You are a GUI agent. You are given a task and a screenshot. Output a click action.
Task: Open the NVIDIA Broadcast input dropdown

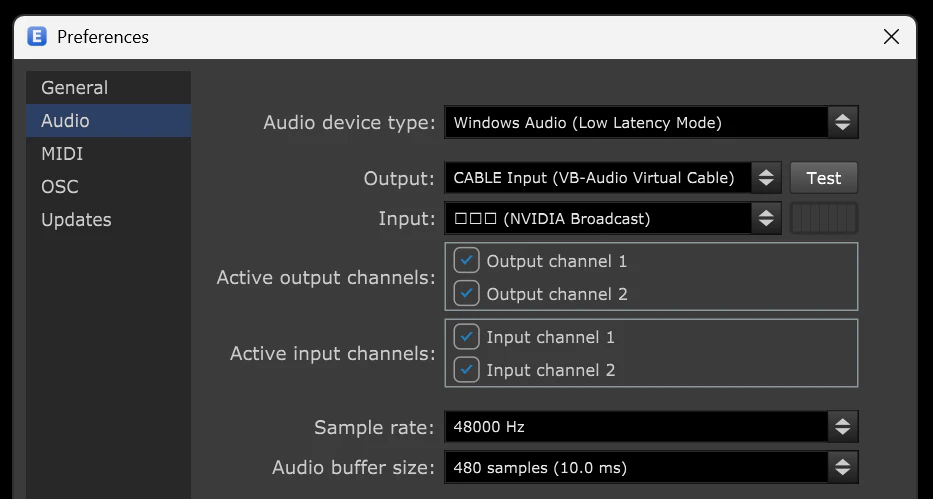click(613, 218)
